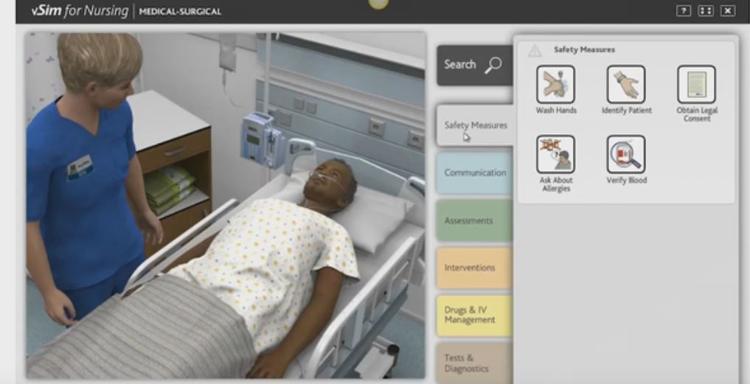The height and width of the screenshot is (384, 750).
Task: Click the yellow circle at top center
Action: click(378, 4)
